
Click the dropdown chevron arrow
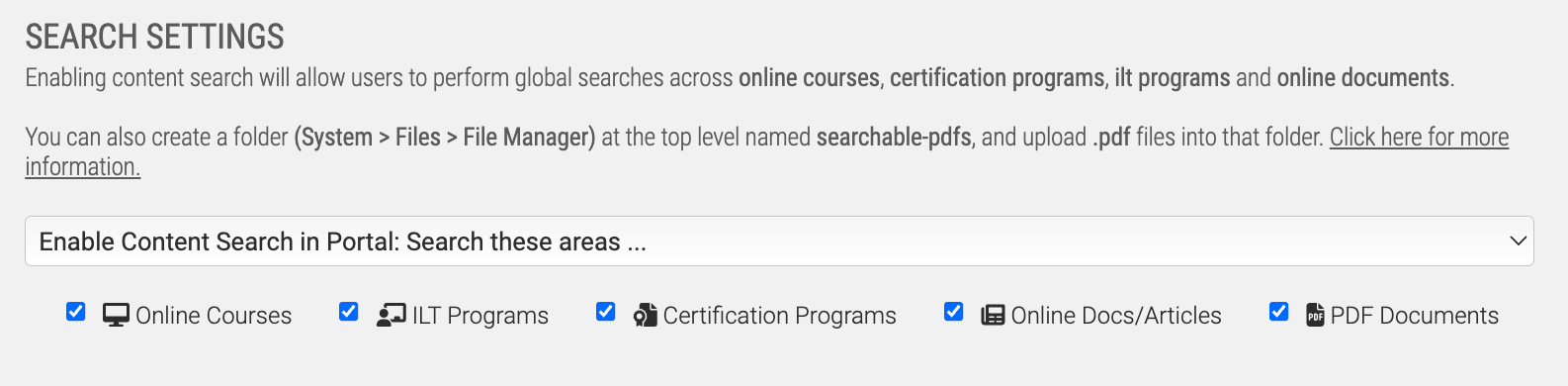click(1518, 241)
